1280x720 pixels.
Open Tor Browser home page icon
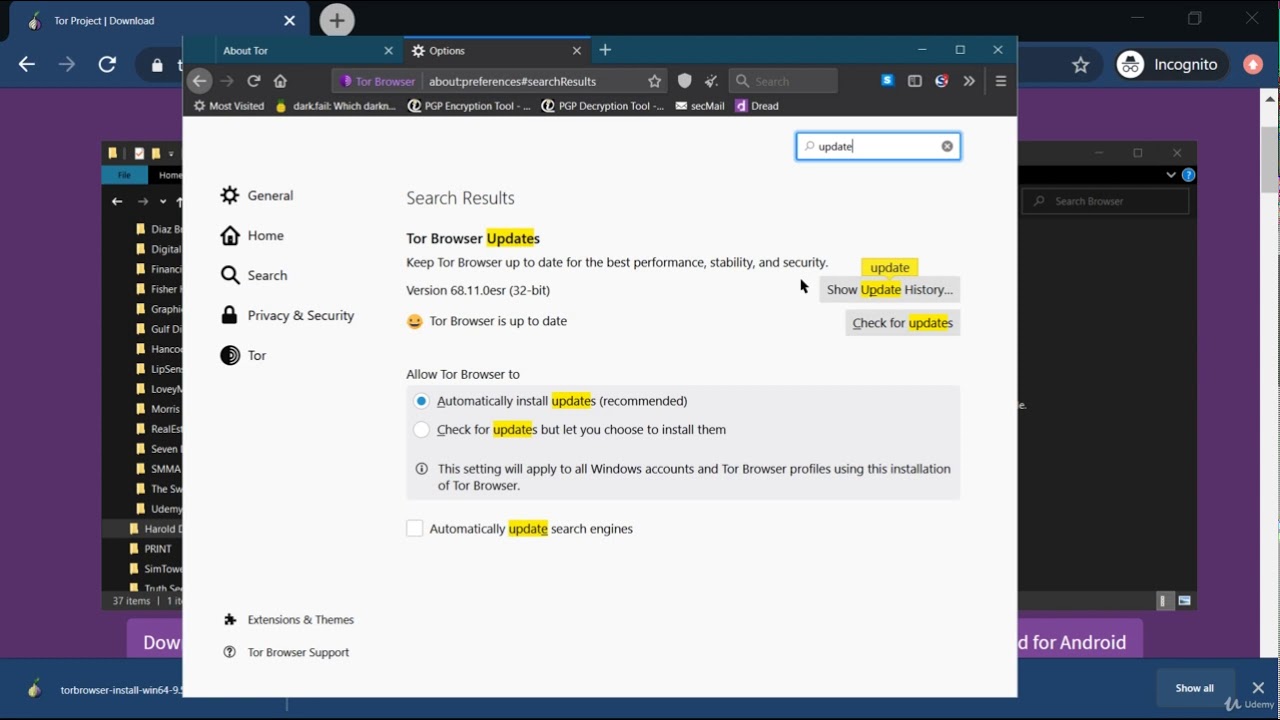(x=281, y=81)
